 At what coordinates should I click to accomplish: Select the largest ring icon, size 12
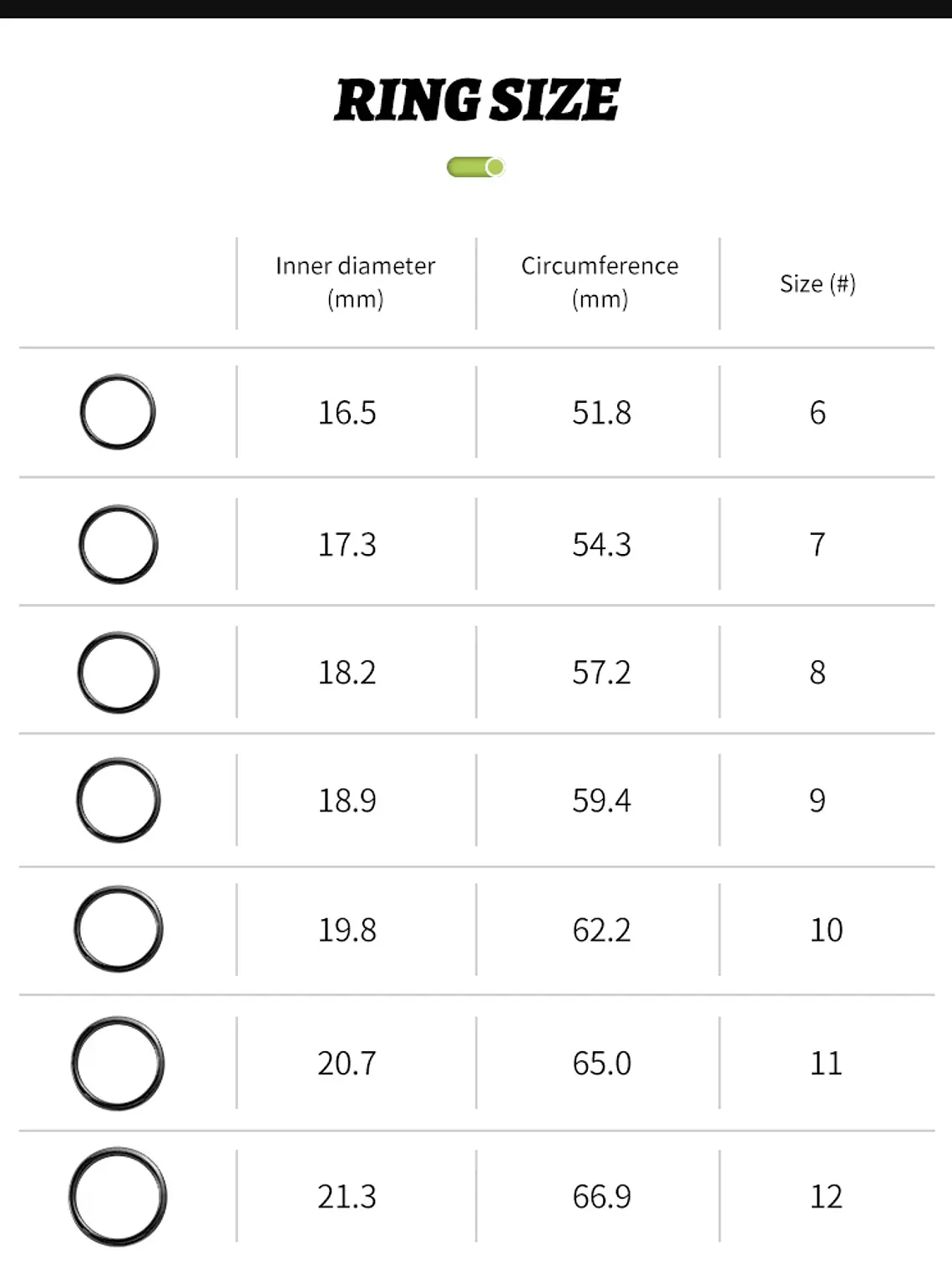click(x=118, y=1196)
